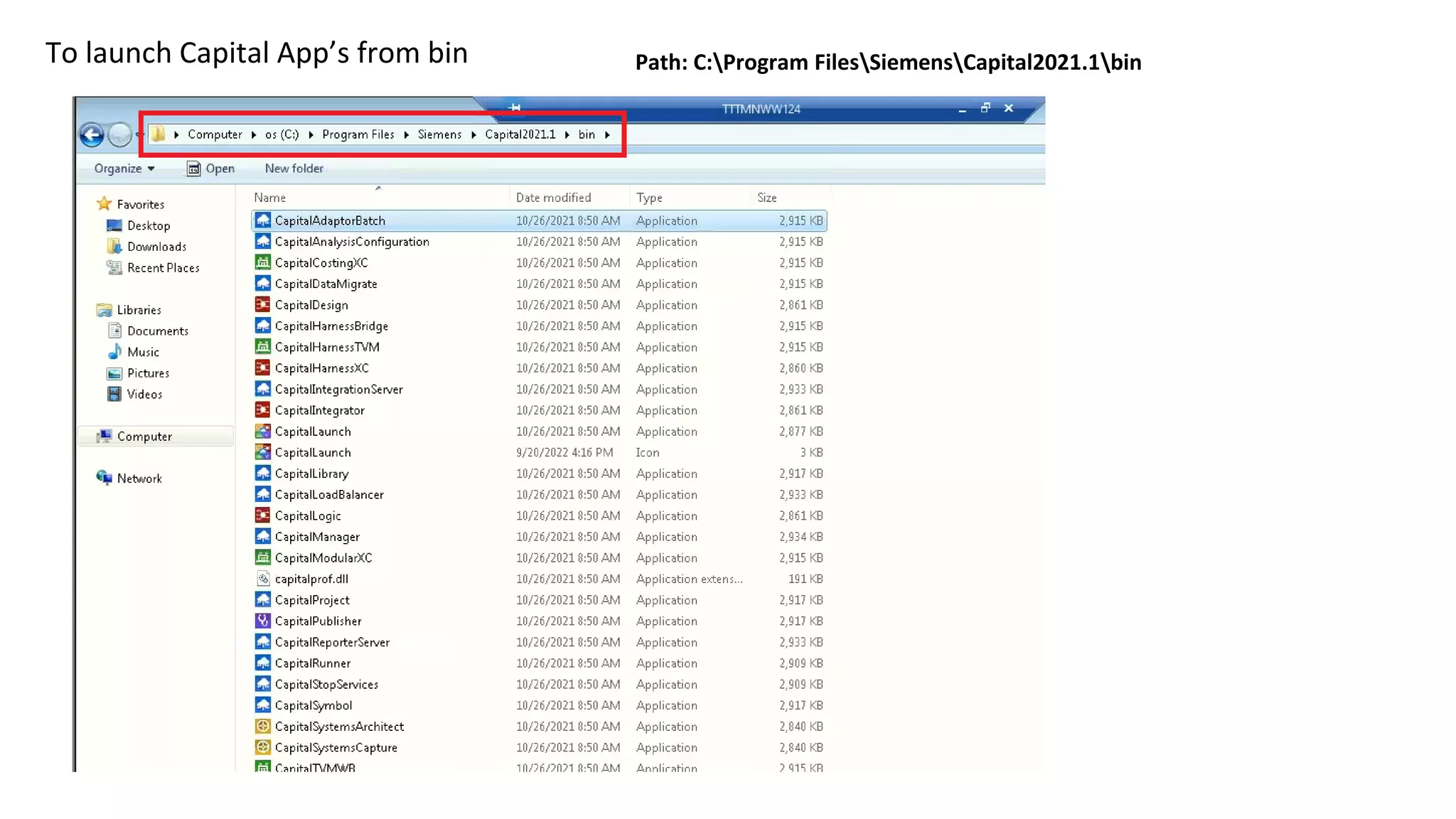The height and width of the screenshot is (819, 1456).
Task: Click the CapitalHarnessTVM green icon
Action: pyautogui.click(x=263, y=347)
